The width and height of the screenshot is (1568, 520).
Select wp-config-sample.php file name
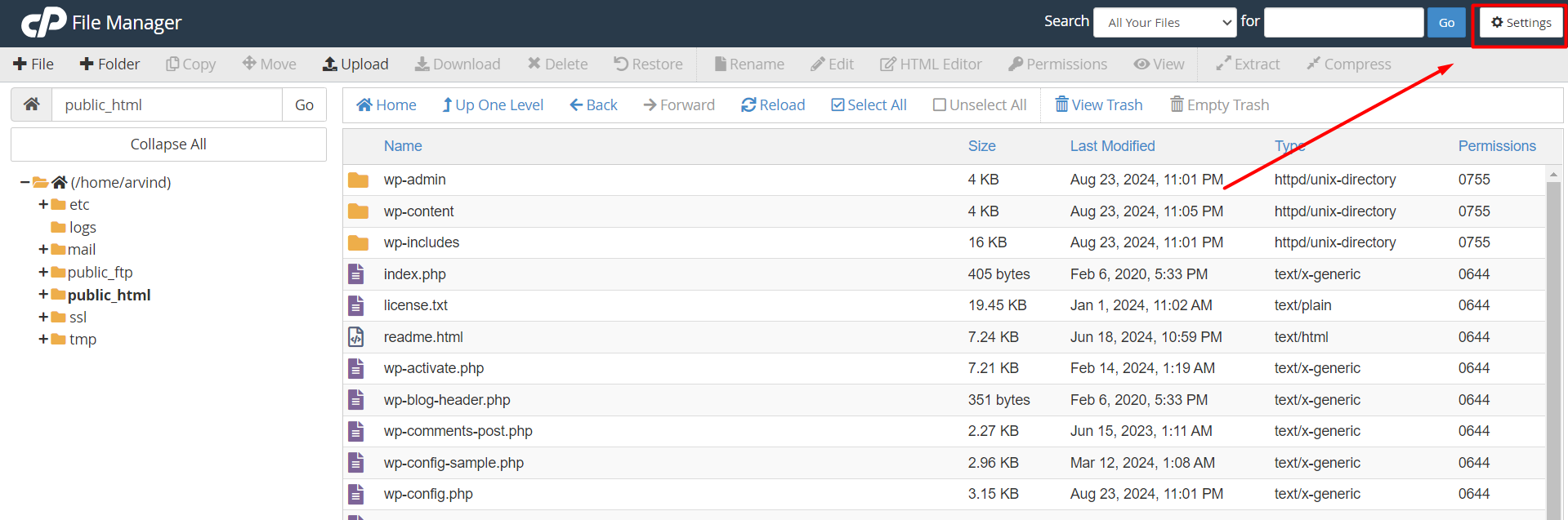pos(454,463)
